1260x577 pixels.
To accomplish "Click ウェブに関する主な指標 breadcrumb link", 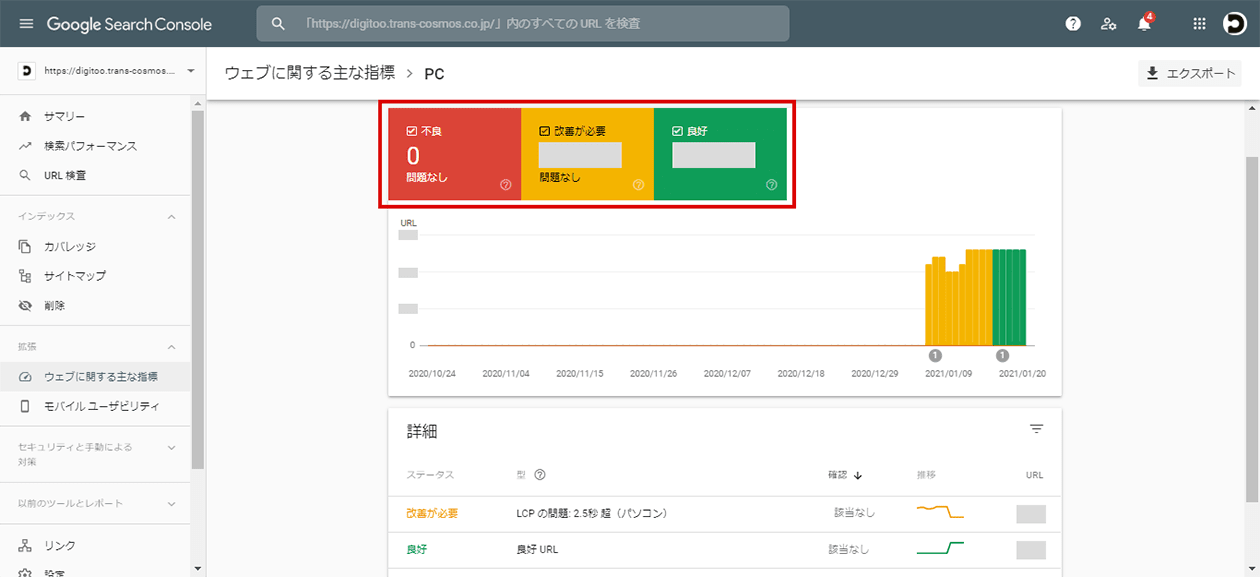I will point(310,73).
